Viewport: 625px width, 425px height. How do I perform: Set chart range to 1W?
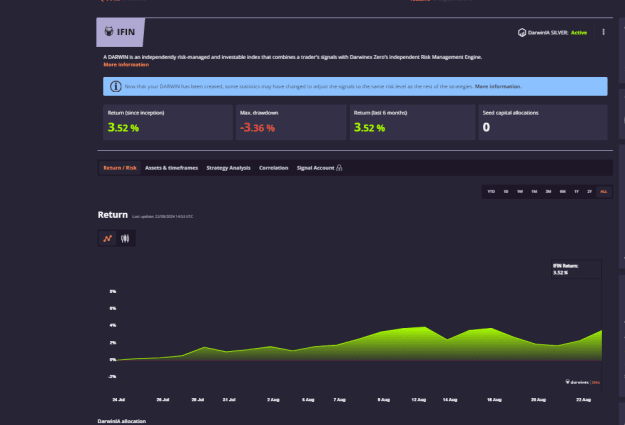(x=520, y=192)
